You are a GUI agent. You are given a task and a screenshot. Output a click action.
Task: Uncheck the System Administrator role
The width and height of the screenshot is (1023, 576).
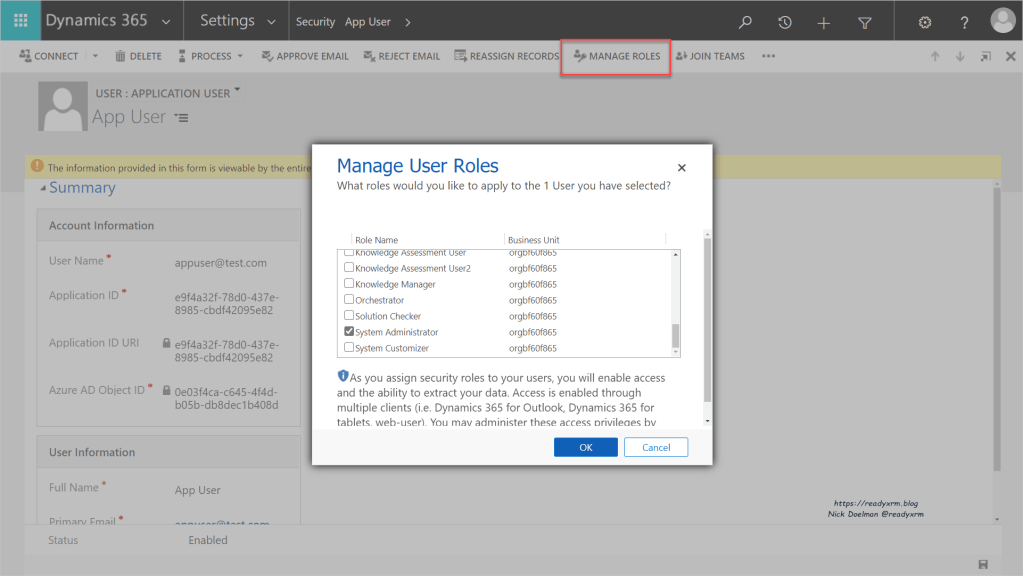[349, 332]
